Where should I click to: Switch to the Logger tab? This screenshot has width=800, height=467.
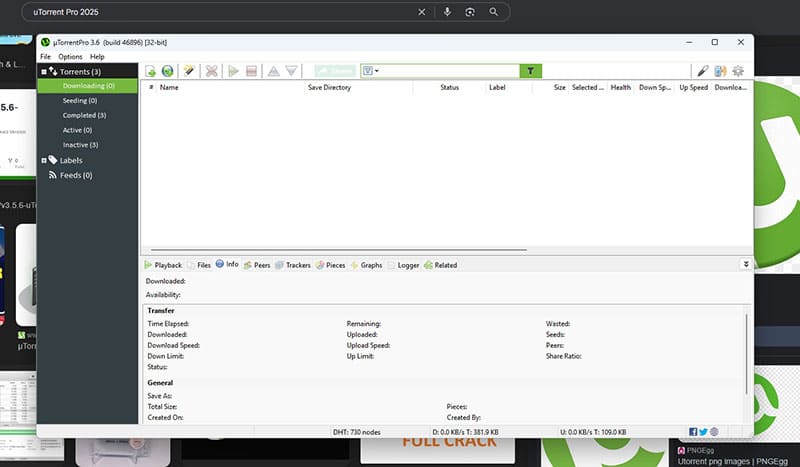pyautogui.click(x=403, y=265)
